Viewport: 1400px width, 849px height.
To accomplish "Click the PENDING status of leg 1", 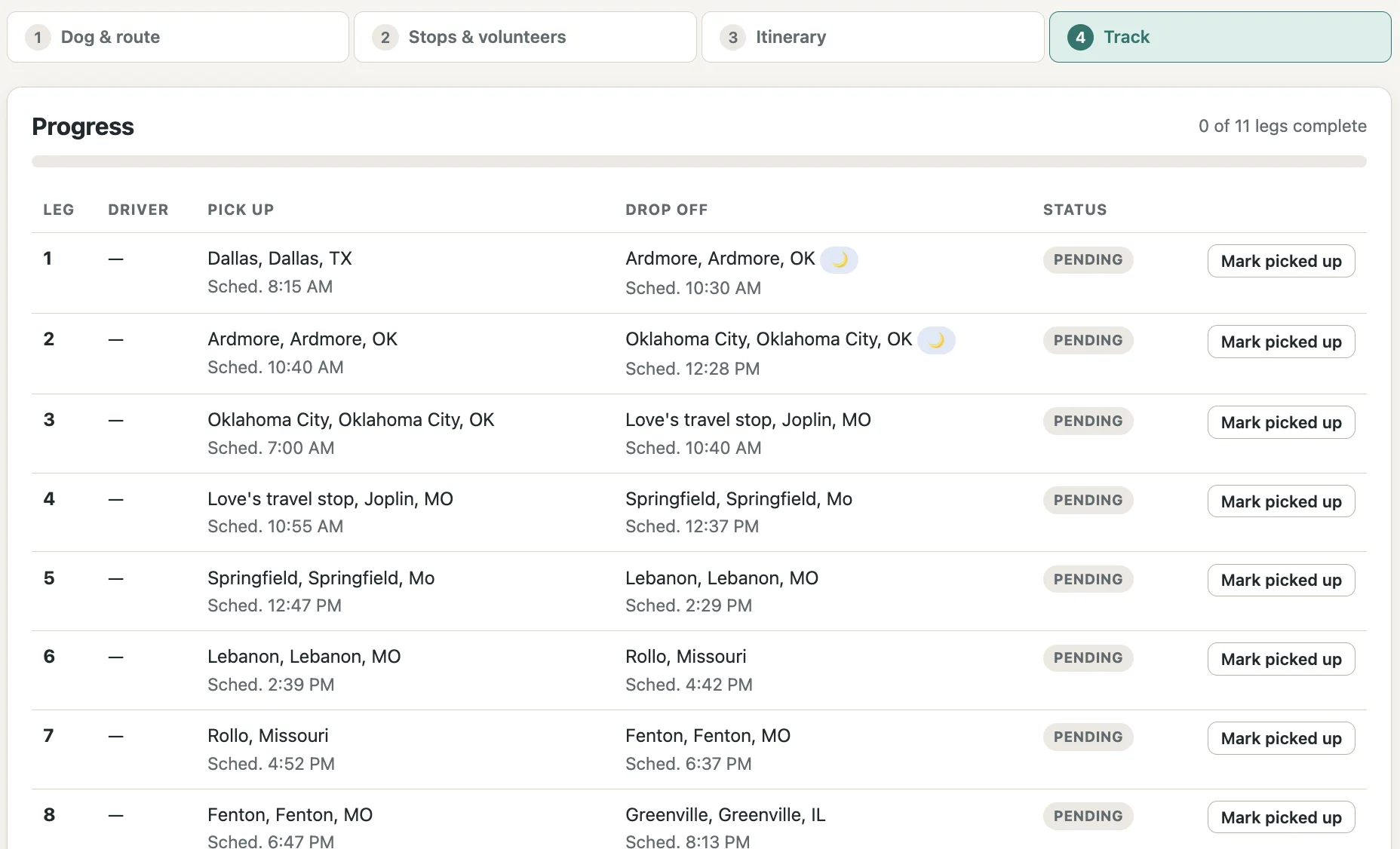I will 1088,259.
